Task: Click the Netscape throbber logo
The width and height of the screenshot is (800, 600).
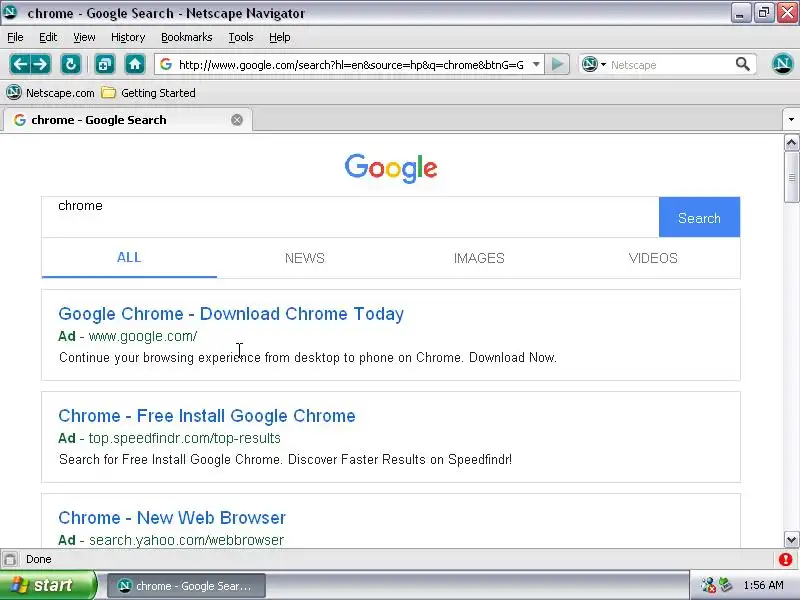Action: [782, 64]
